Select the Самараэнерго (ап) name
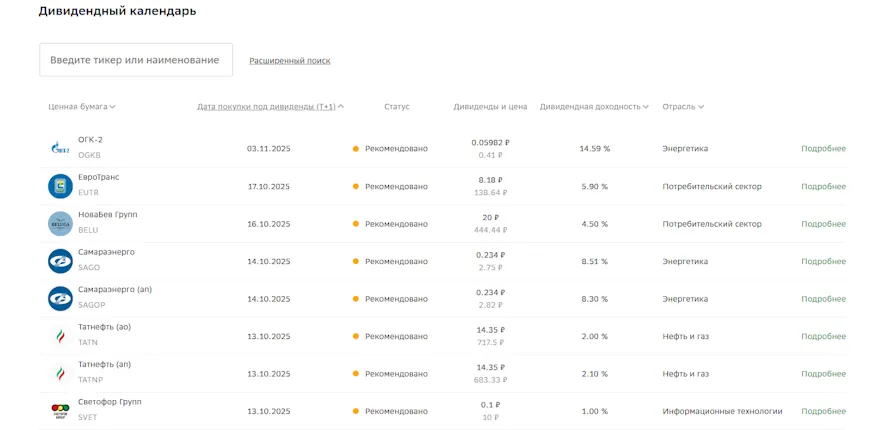The image size is (870, 430). click(x=115, y=290)
